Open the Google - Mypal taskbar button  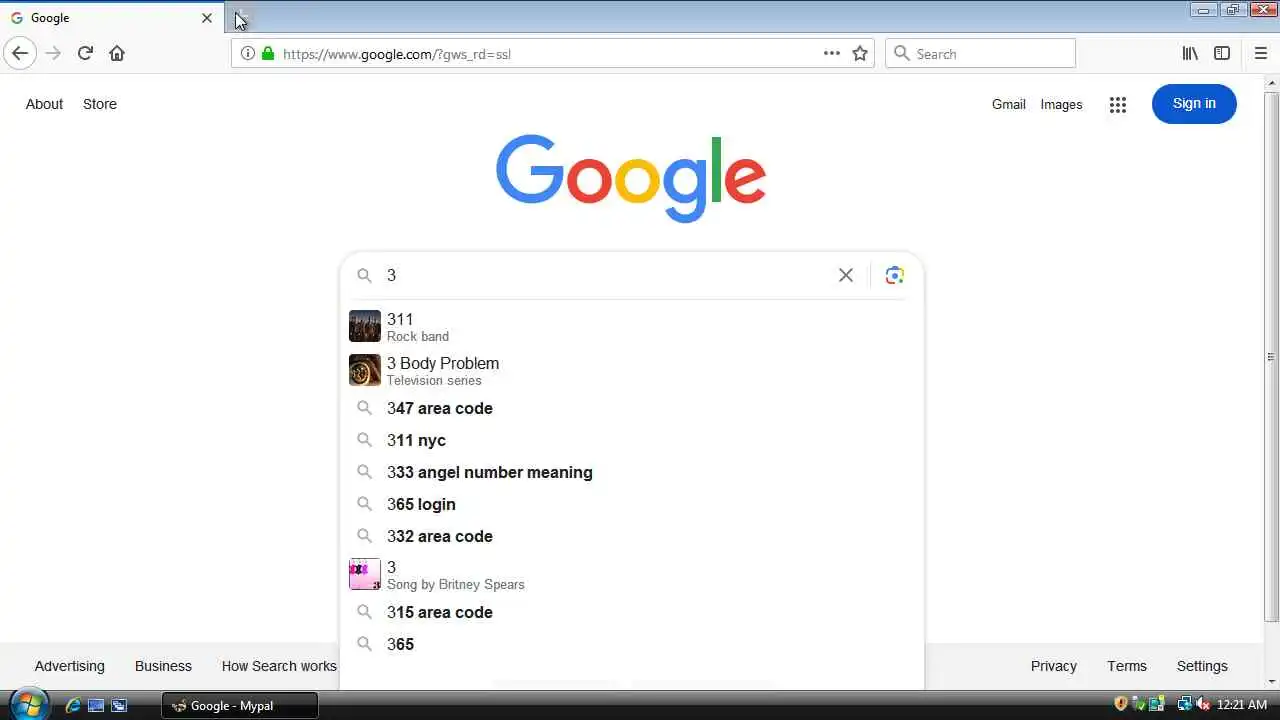(240, 705)
